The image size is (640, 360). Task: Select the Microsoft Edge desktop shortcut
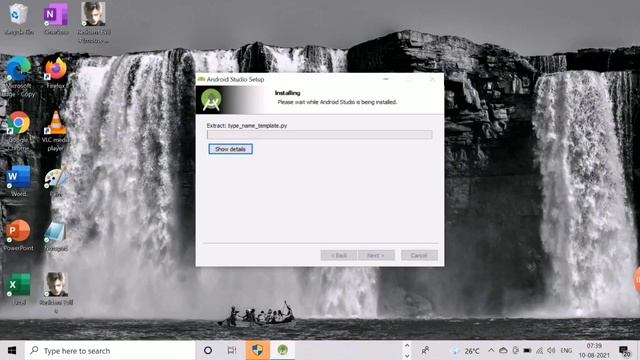(19, 77)
